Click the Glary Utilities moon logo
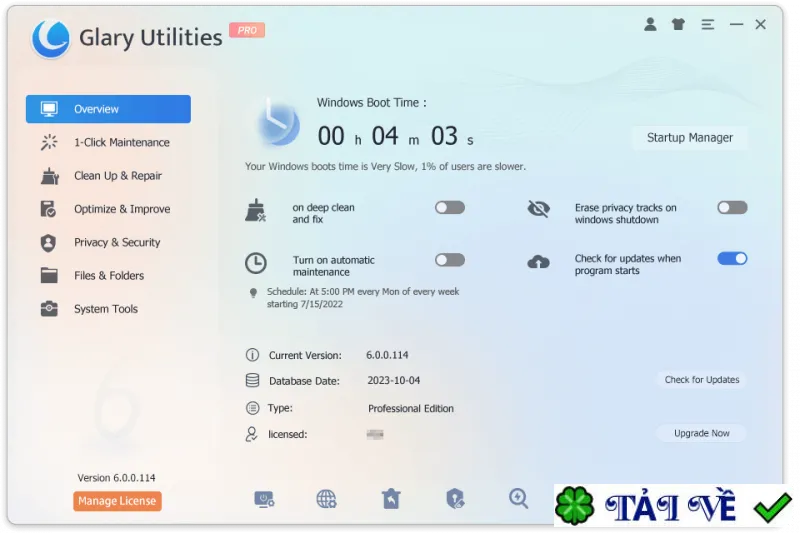800x533 pixels. click(50, 39)
